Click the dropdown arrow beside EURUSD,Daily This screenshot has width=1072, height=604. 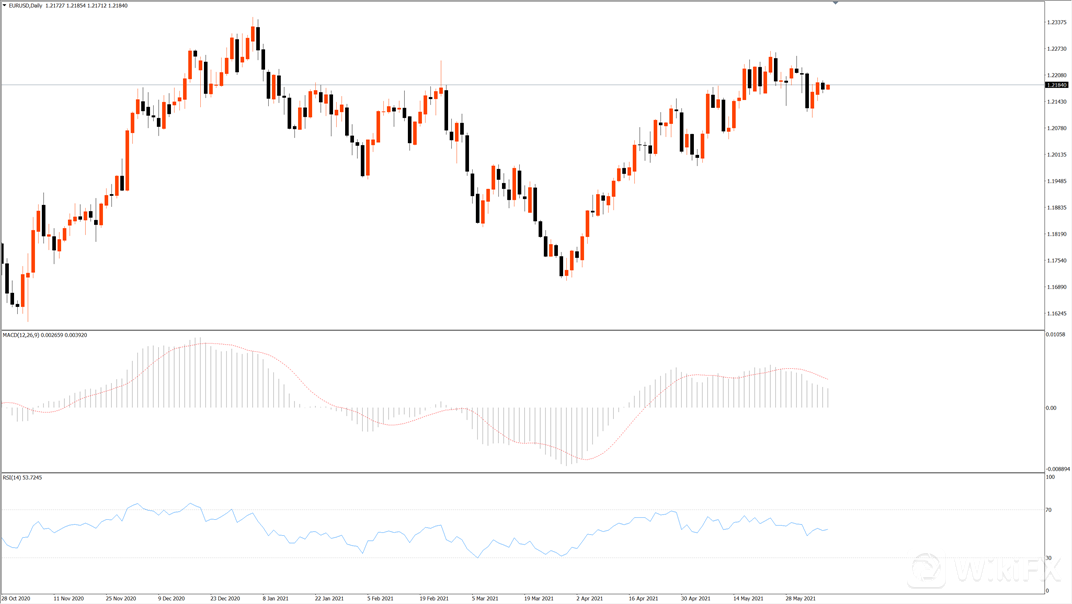[x=5, y=6]
